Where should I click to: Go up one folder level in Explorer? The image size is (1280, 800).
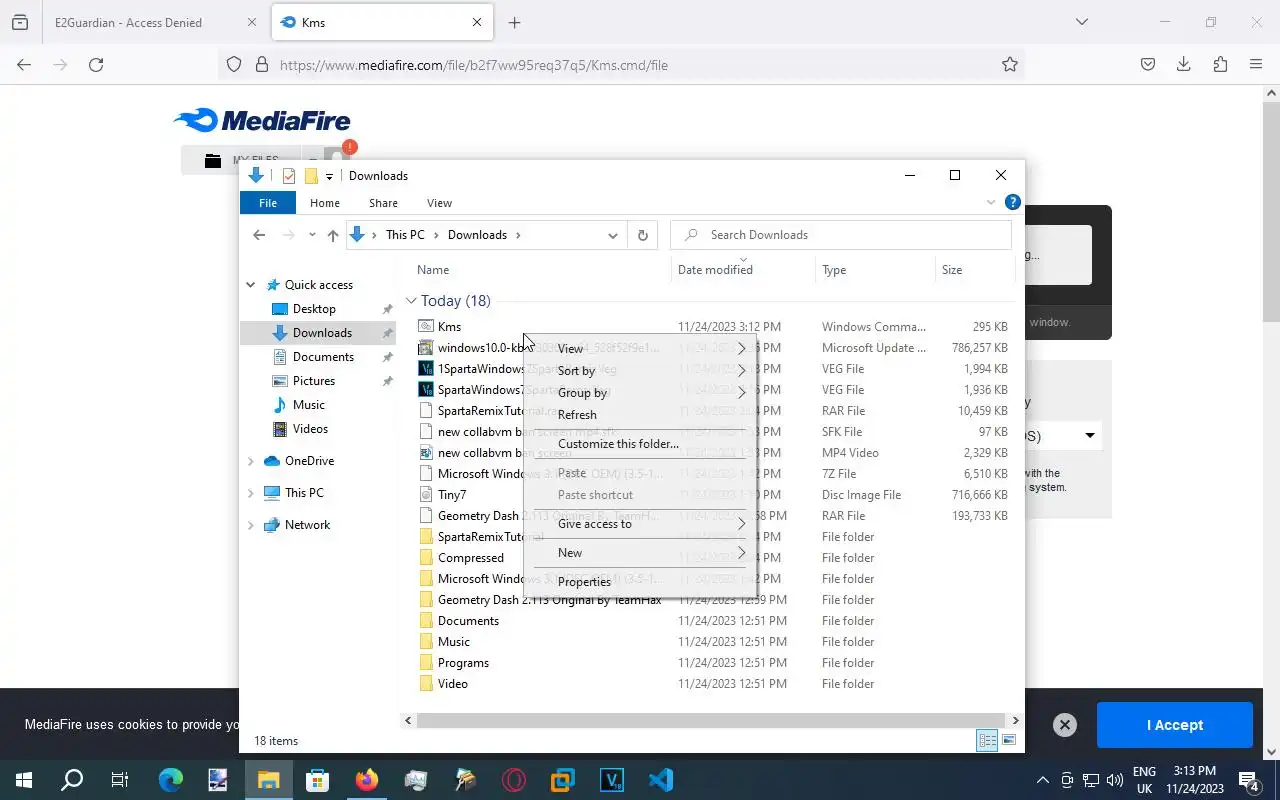coord(333,235)
